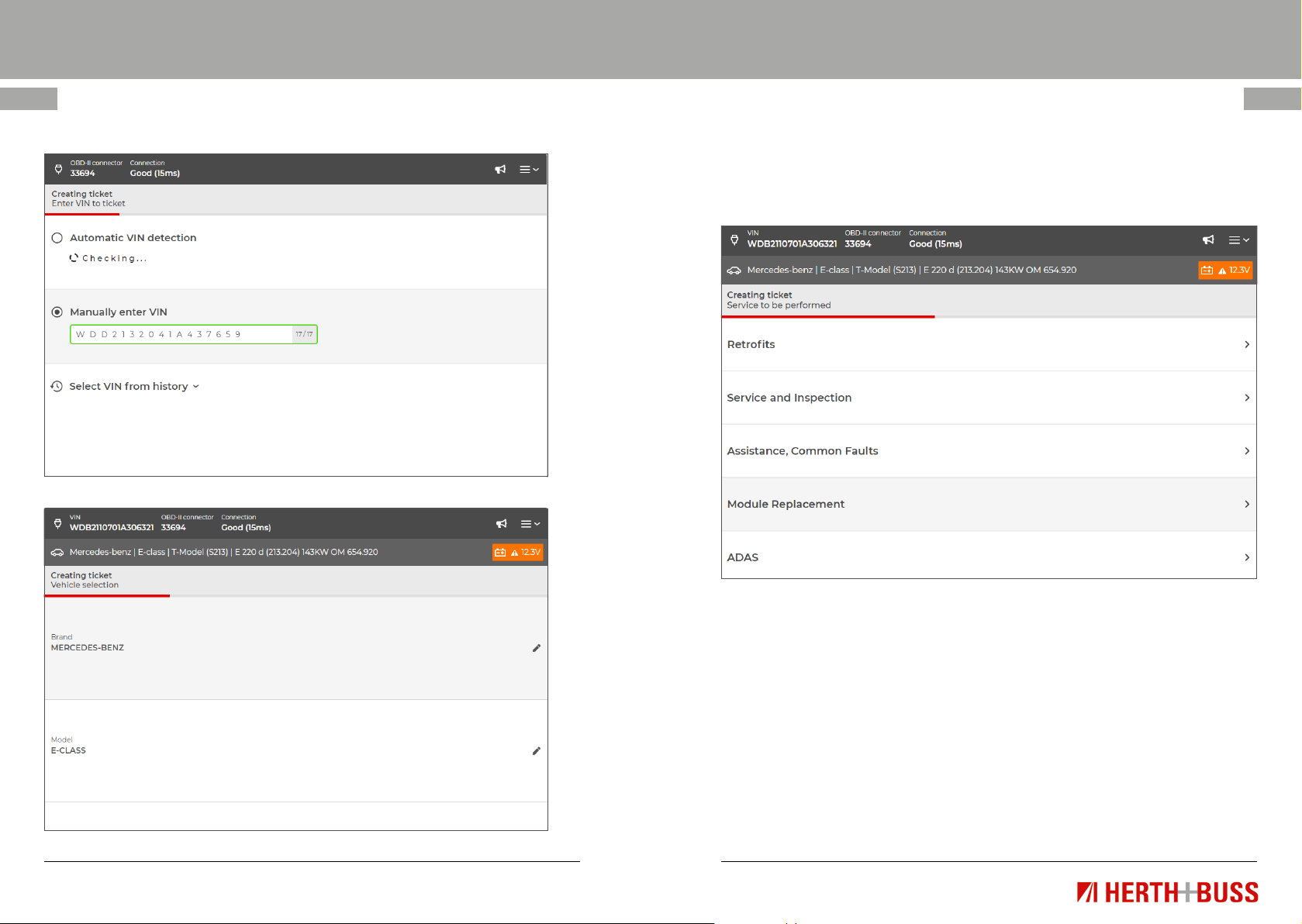
Task: Click Herth+Buss logo
Action: pos(1167,893)
